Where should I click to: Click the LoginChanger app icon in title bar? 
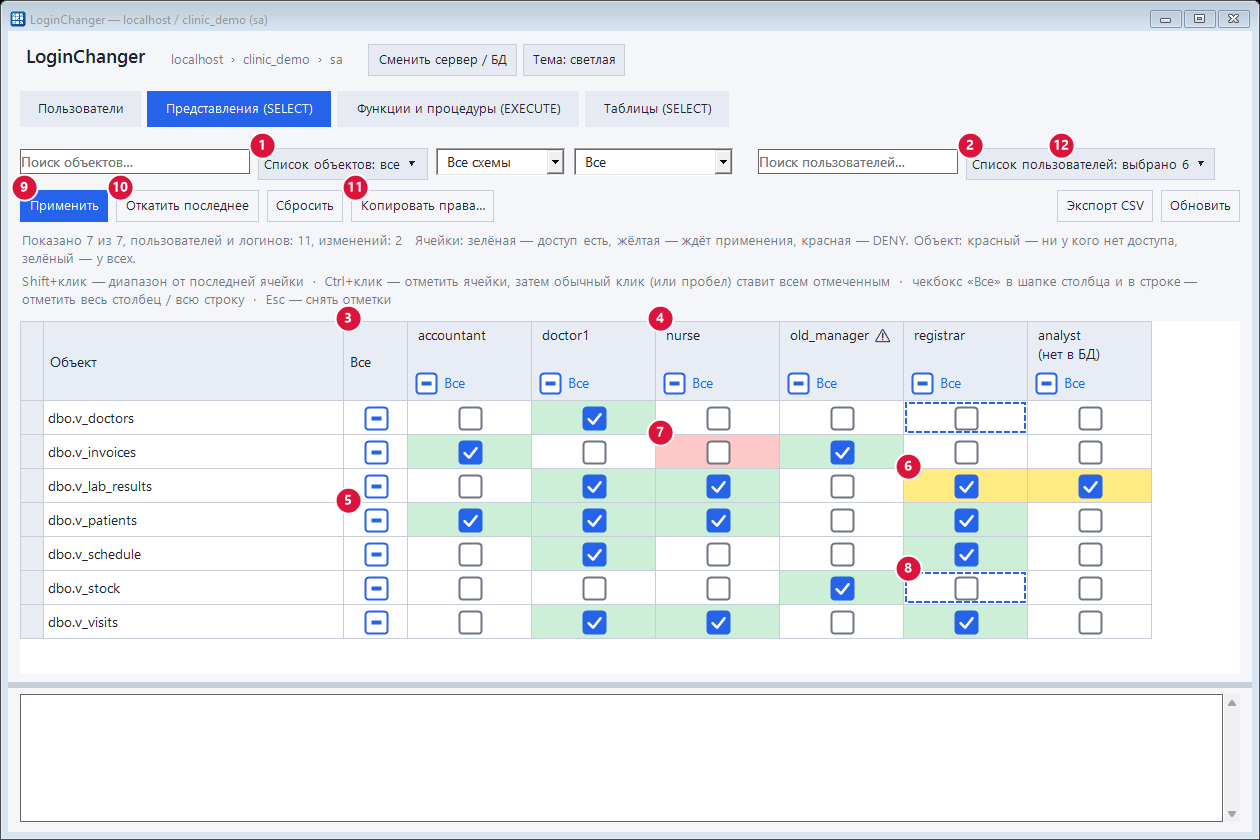[x=17, y=19]
